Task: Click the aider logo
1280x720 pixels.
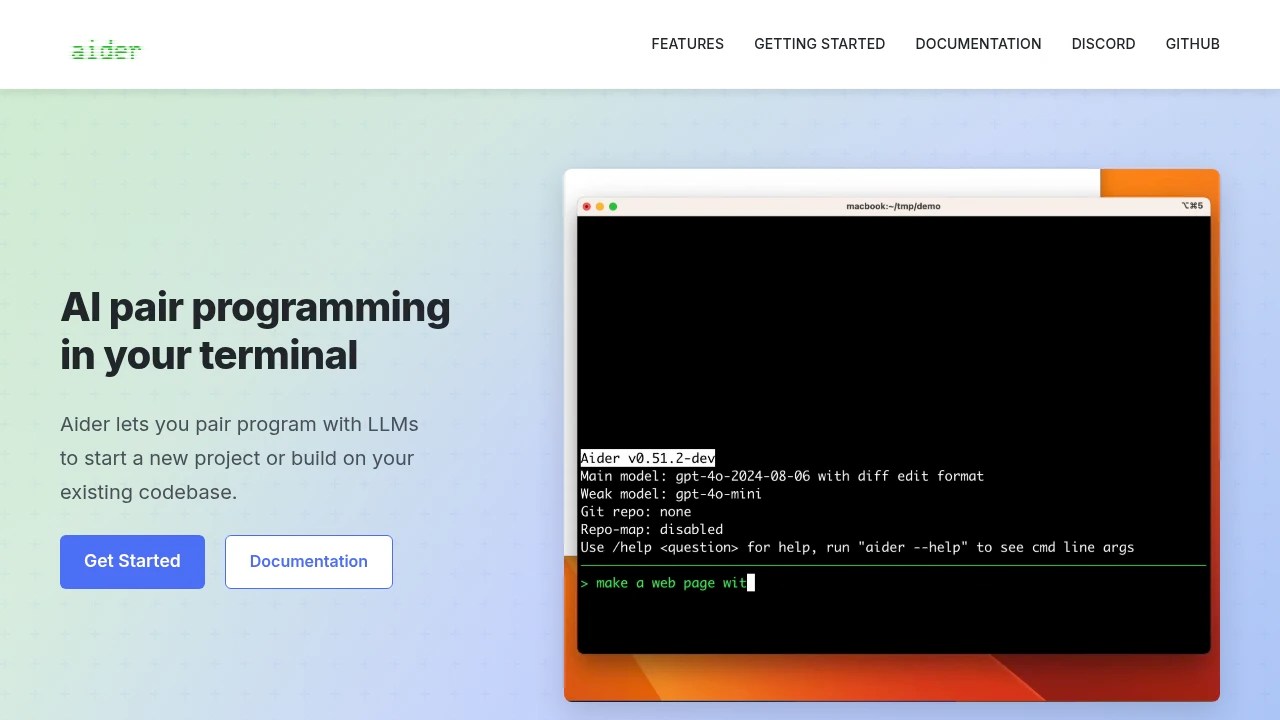Action: pos(106,50)
